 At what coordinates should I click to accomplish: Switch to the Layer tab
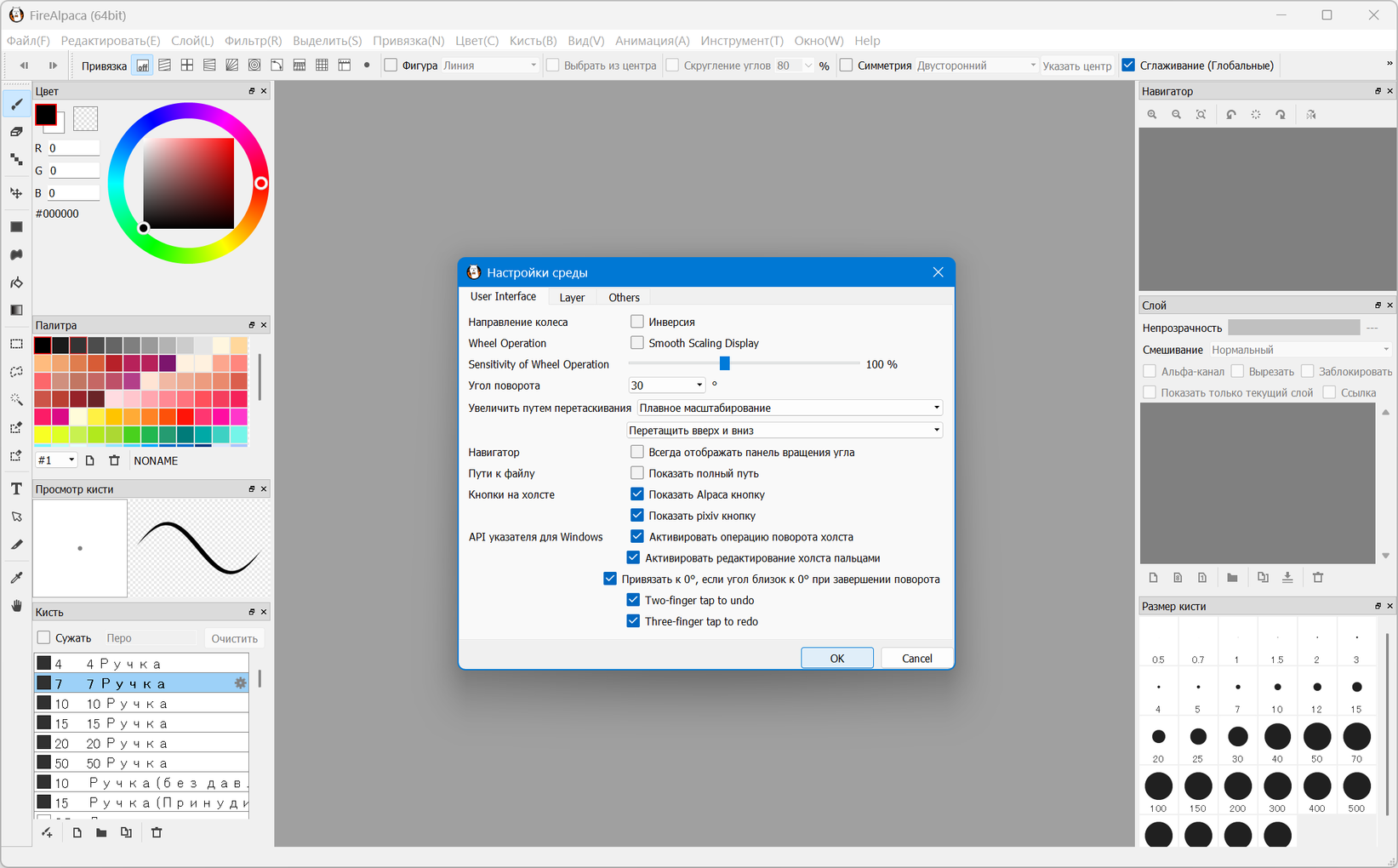point(572,297)
